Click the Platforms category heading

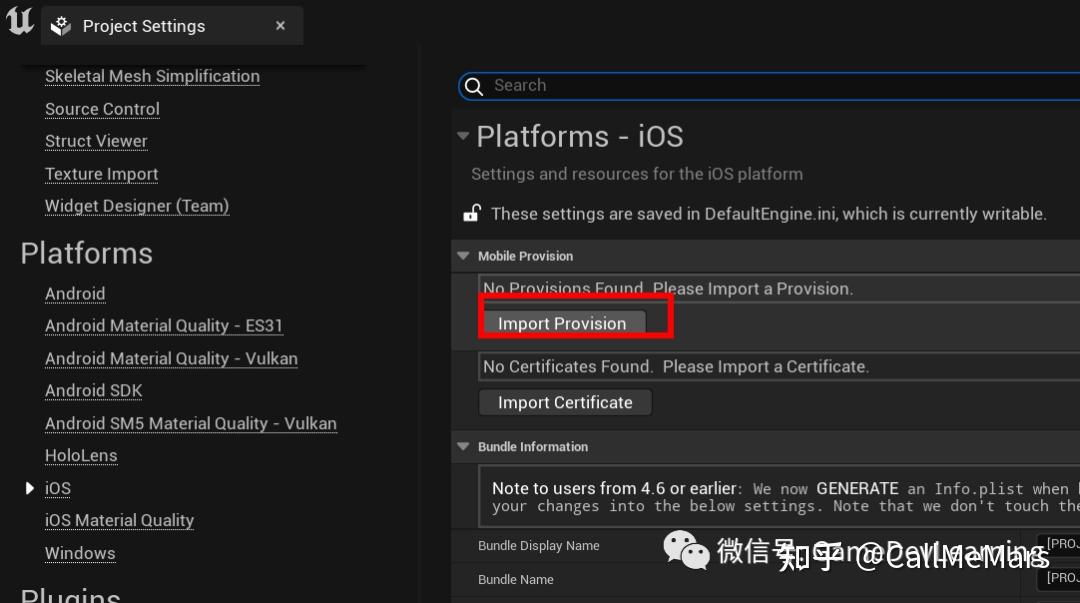(x=87, y=254)
